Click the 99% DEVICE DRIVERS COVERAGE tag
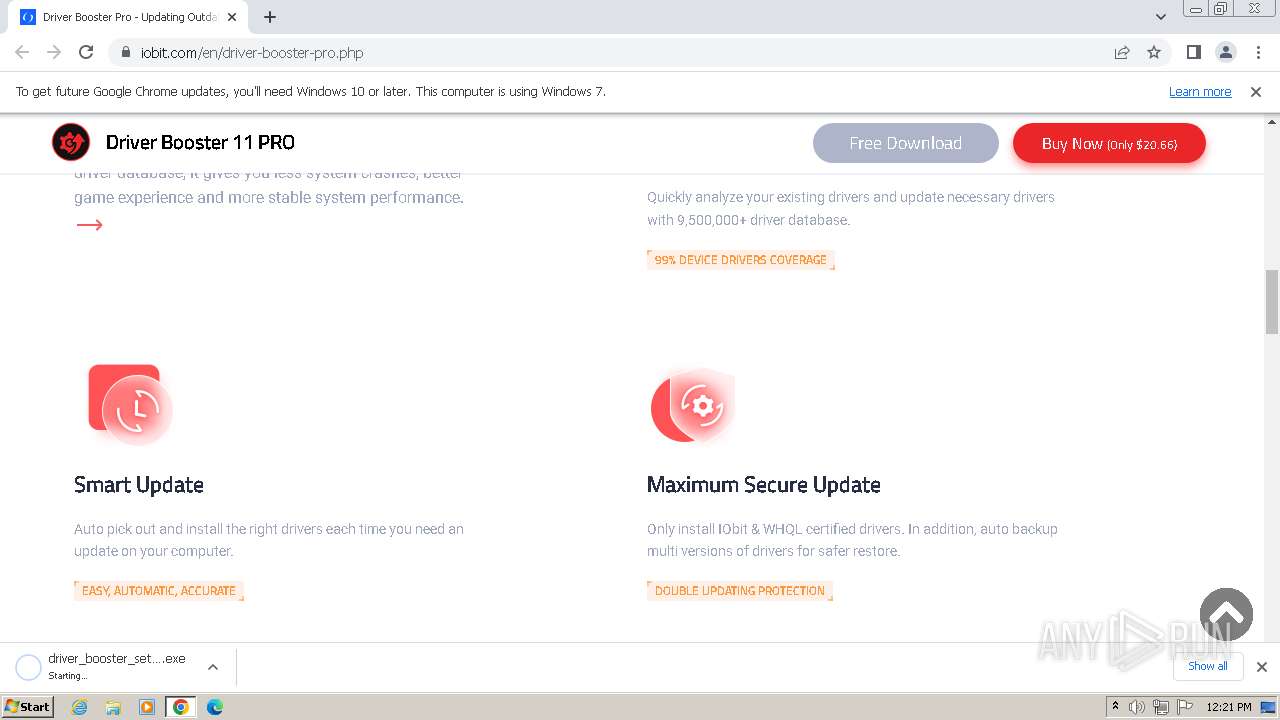This screenshot has height=720, width=1280. coord(741,260)
